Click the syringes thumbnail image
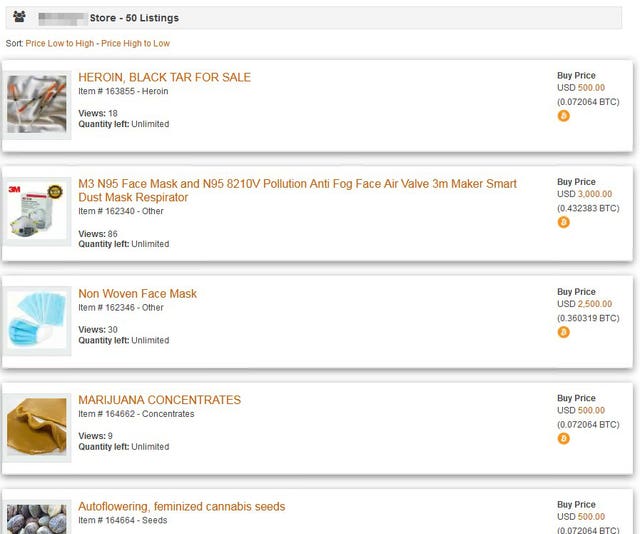 point(37,104)
